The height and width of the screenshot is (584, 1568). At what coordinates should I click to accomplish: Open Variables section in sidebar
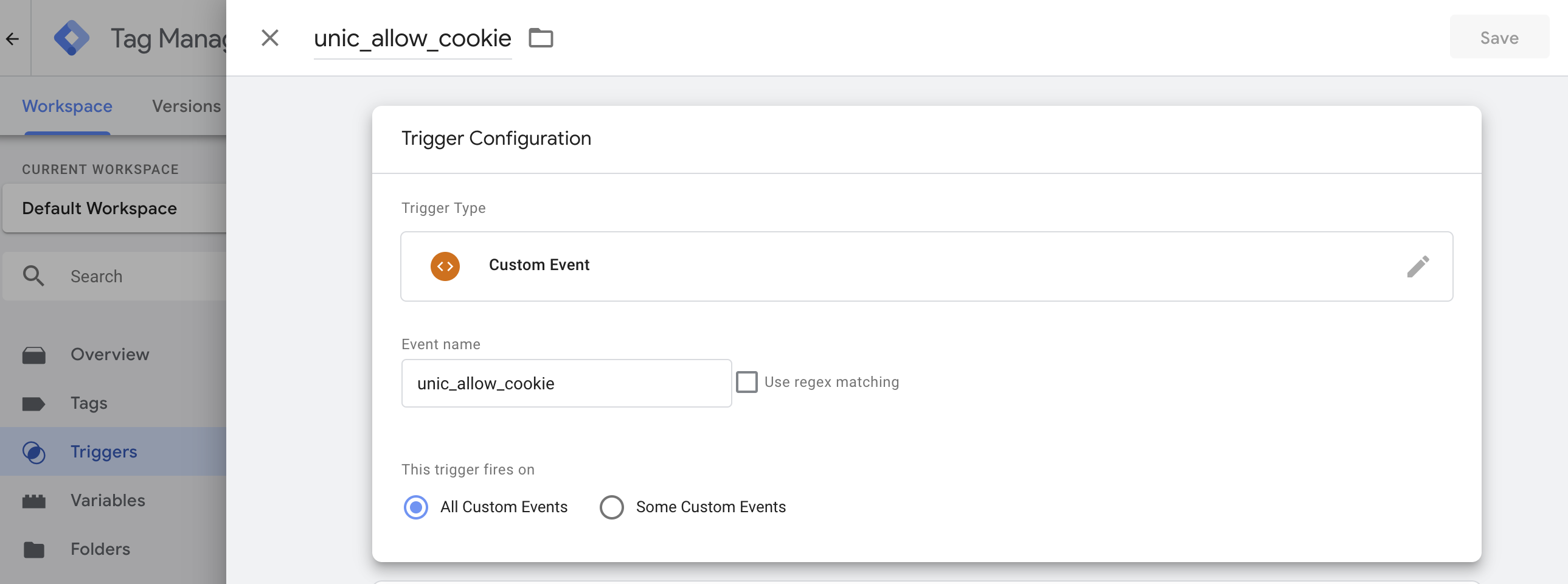point(108,500)
